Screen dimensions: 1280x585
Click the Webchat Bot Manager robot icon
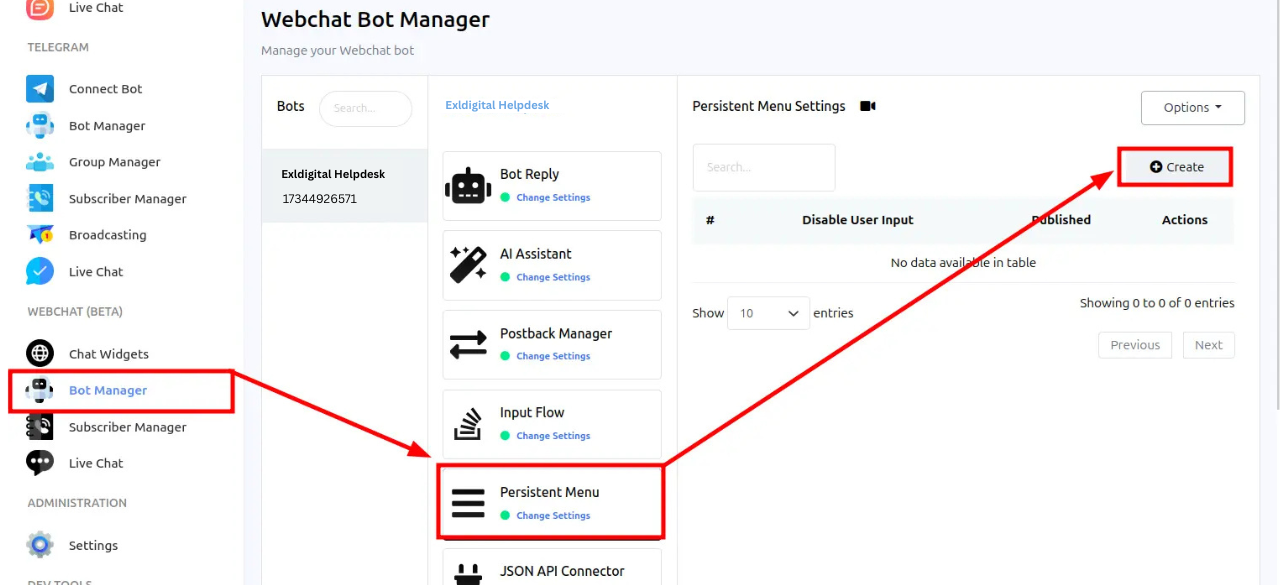click(40, 390)
